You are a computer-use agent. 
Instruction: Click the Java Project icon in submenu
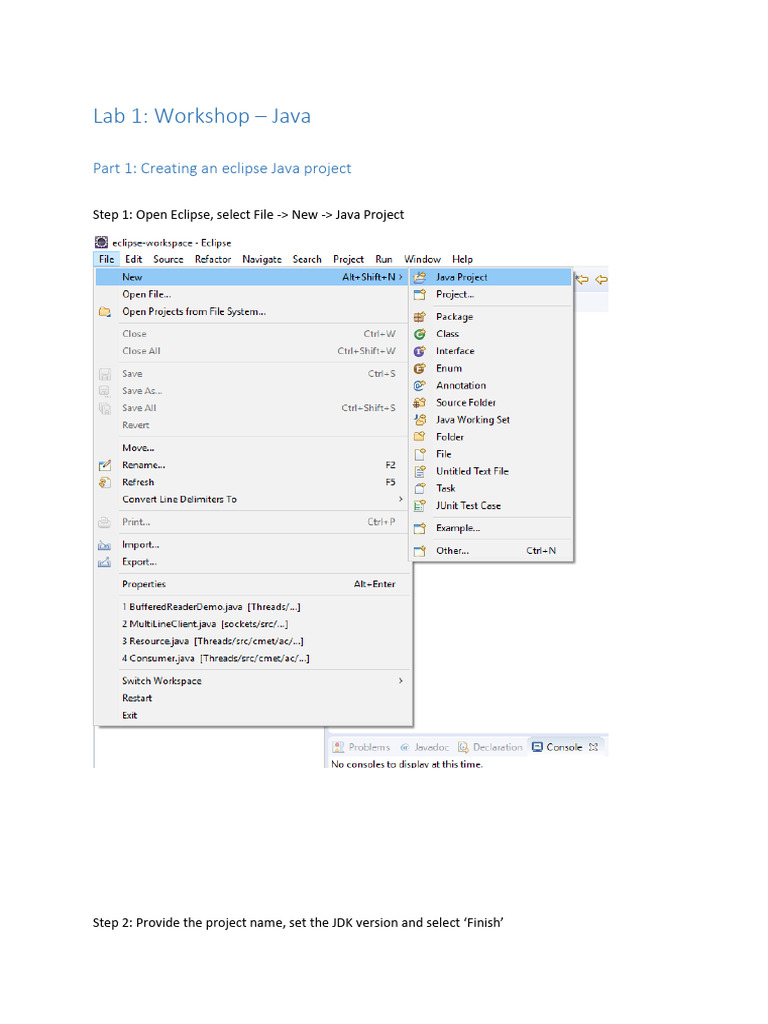[x=420, y=277]
